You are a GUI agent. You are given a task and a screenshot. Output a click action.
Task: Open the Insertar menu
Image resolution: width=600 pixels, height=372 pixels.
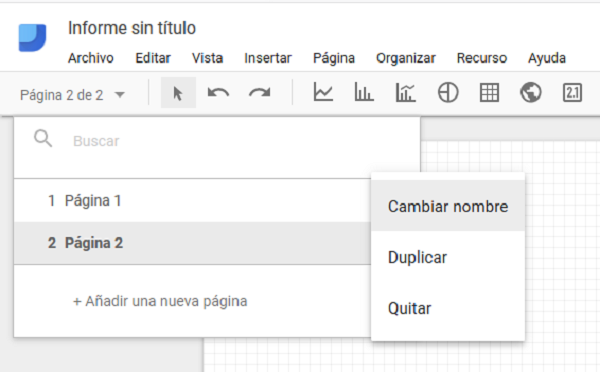pos(268,58)
